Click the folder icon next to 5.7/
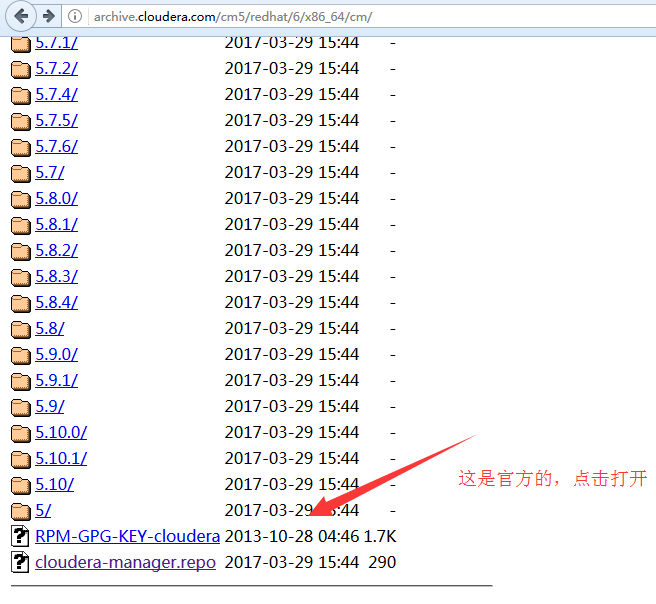The height and width of the screenshot is (604, 656). tap(20, 173)
